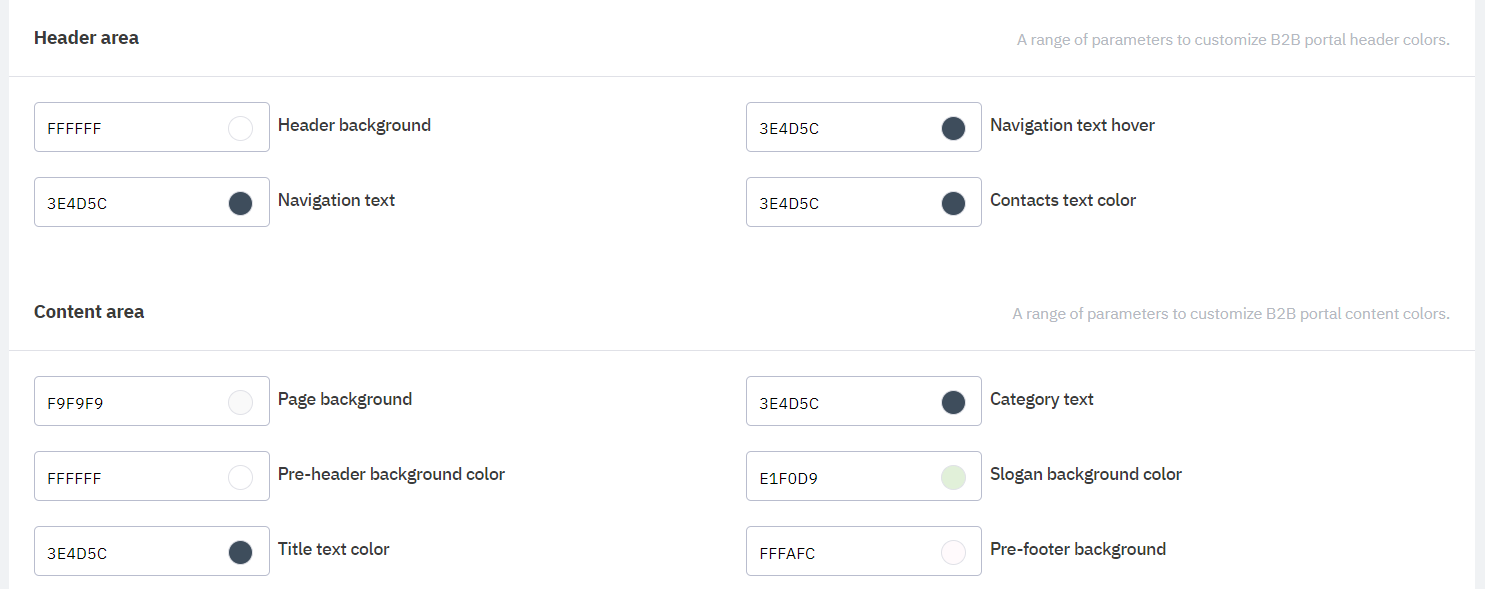The width and height of the screenshot is (1485, 589).
Task: Open the Pre-footer background color swatch
Action: pos(953,552)
